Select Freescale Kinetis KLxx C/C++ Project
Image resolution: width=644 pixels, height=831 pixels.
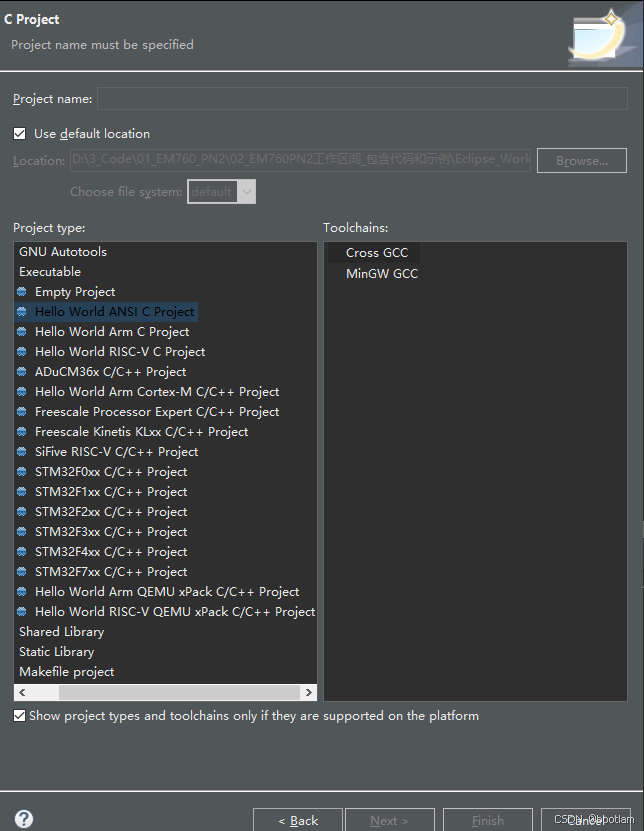point(142,432)
